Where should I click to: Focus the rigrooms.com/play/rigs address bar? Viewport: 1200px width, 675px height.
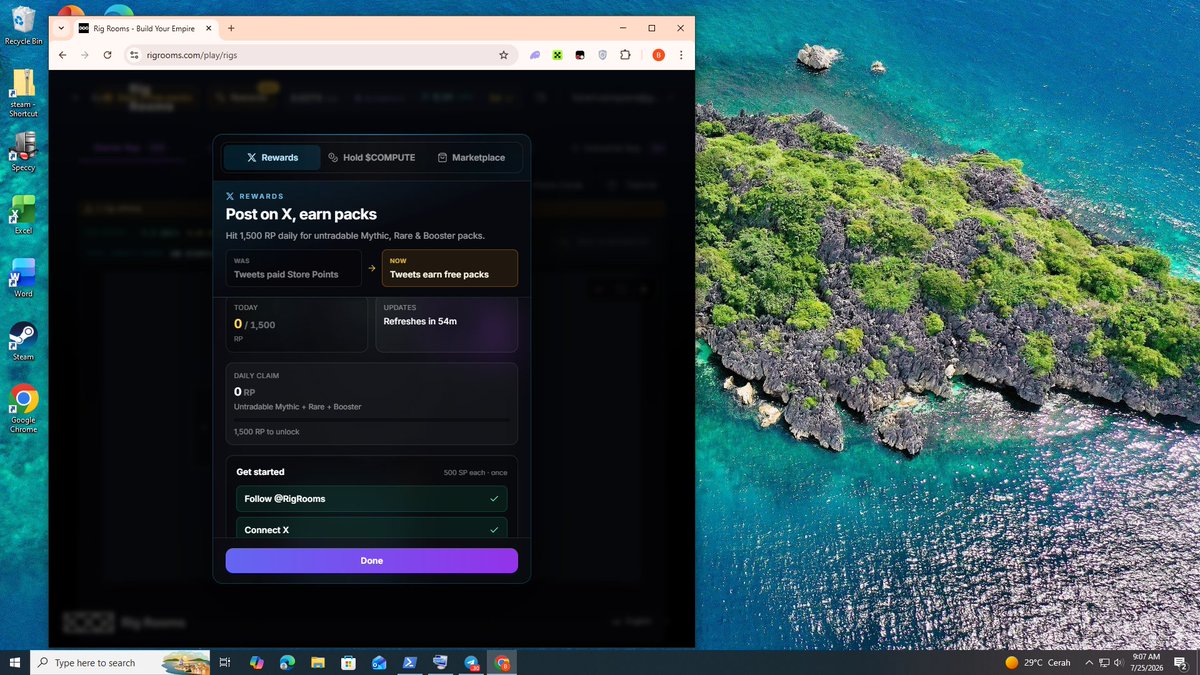tap(320, 55)
